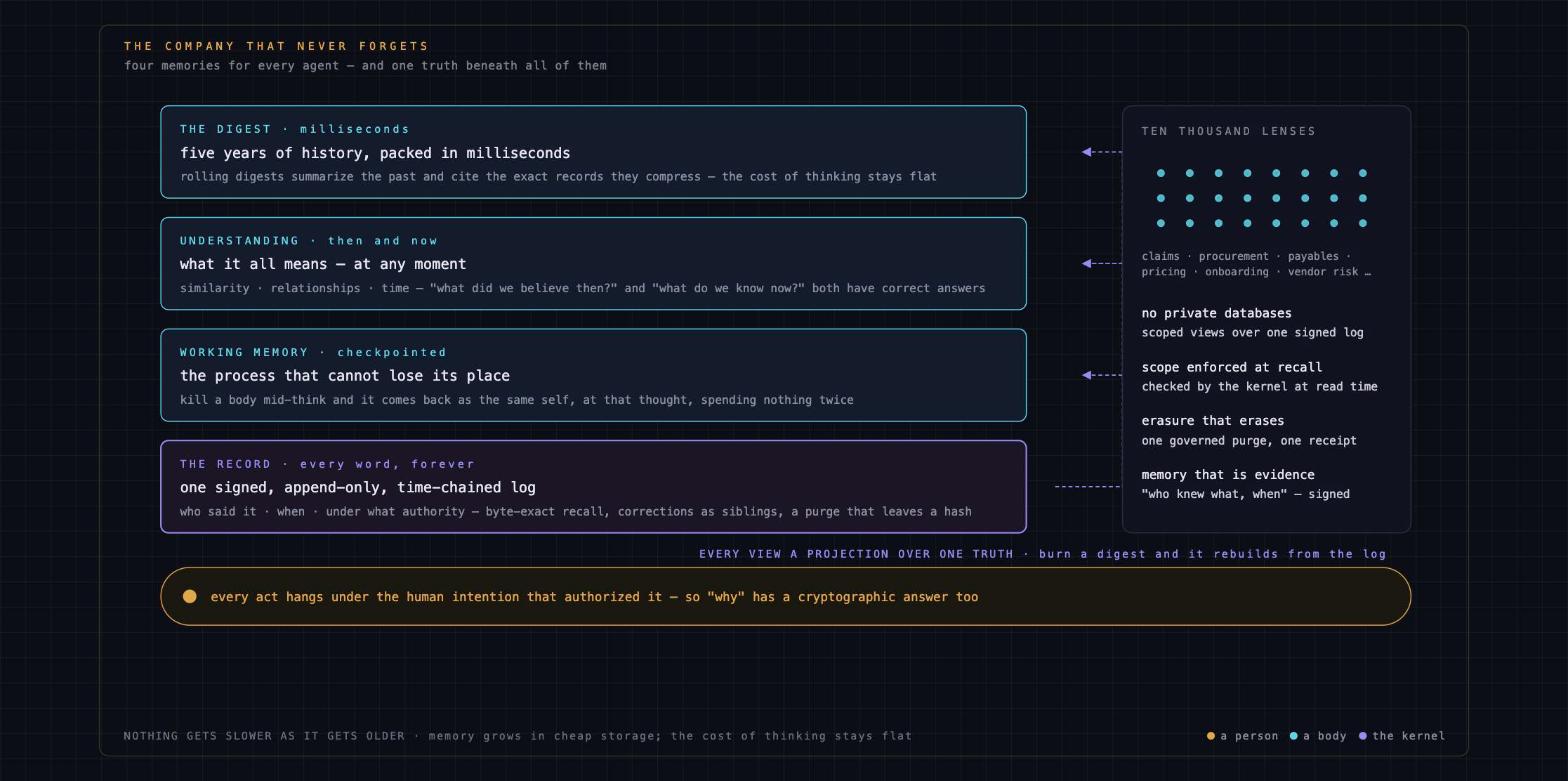The height and width of the screenshot is (781, 1568).
Task: Select "five years of history, packed in milliseconds"
Action: (x=375, y=153)
